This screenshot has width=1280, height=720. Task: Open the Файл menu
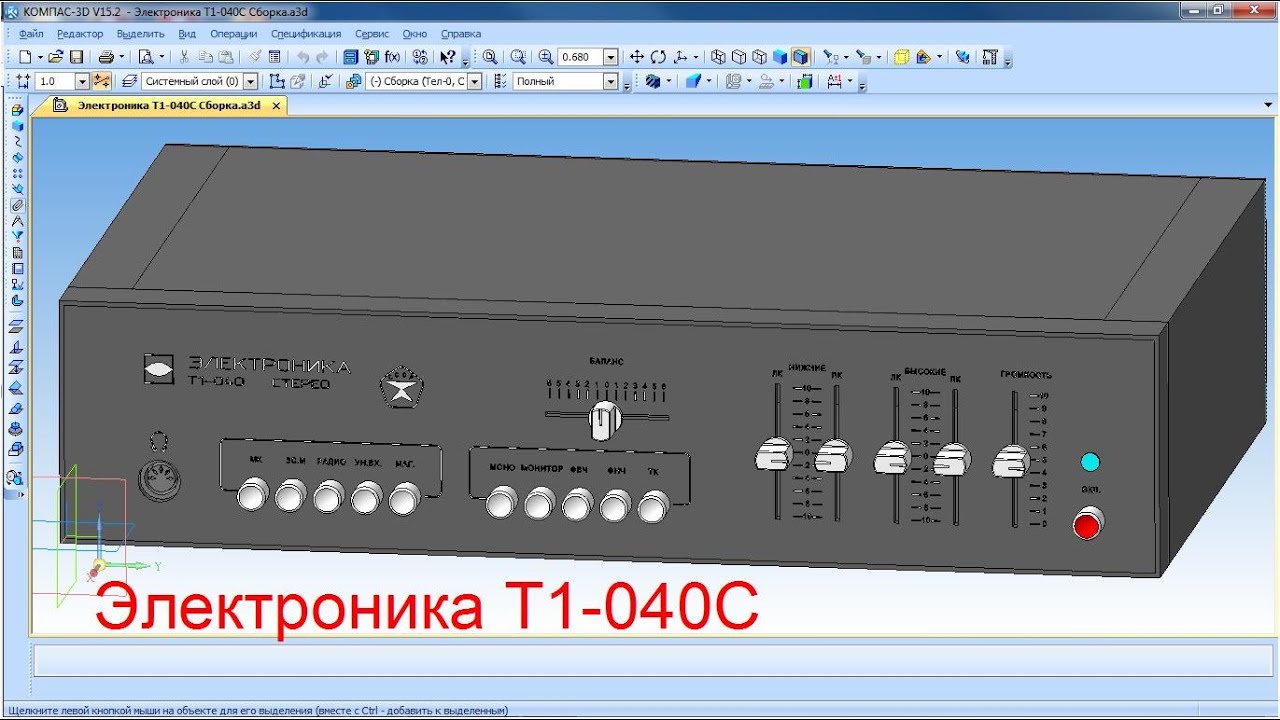tap(31, 33)
